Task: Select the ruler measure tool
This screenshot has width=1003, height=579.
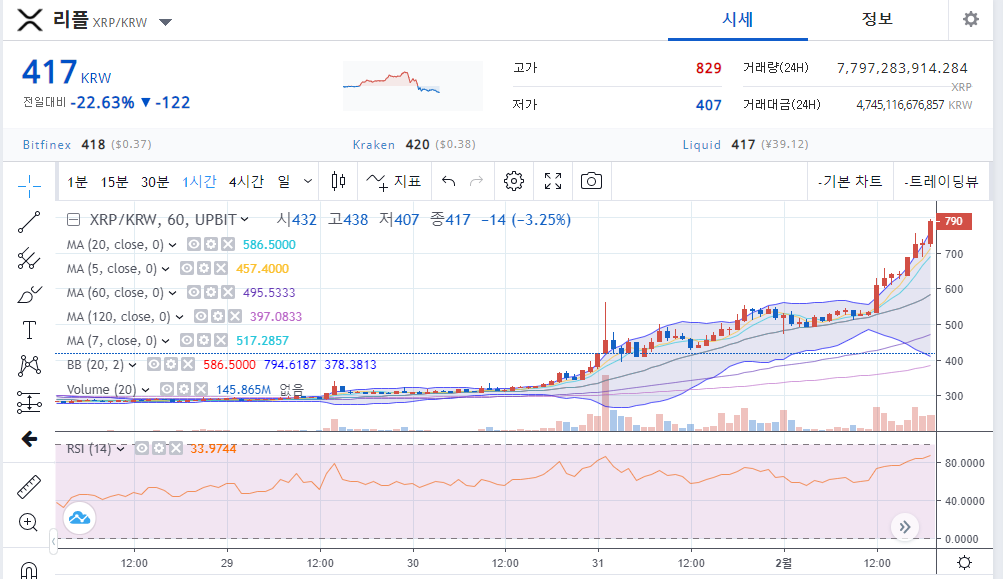Action: (29, 487)
